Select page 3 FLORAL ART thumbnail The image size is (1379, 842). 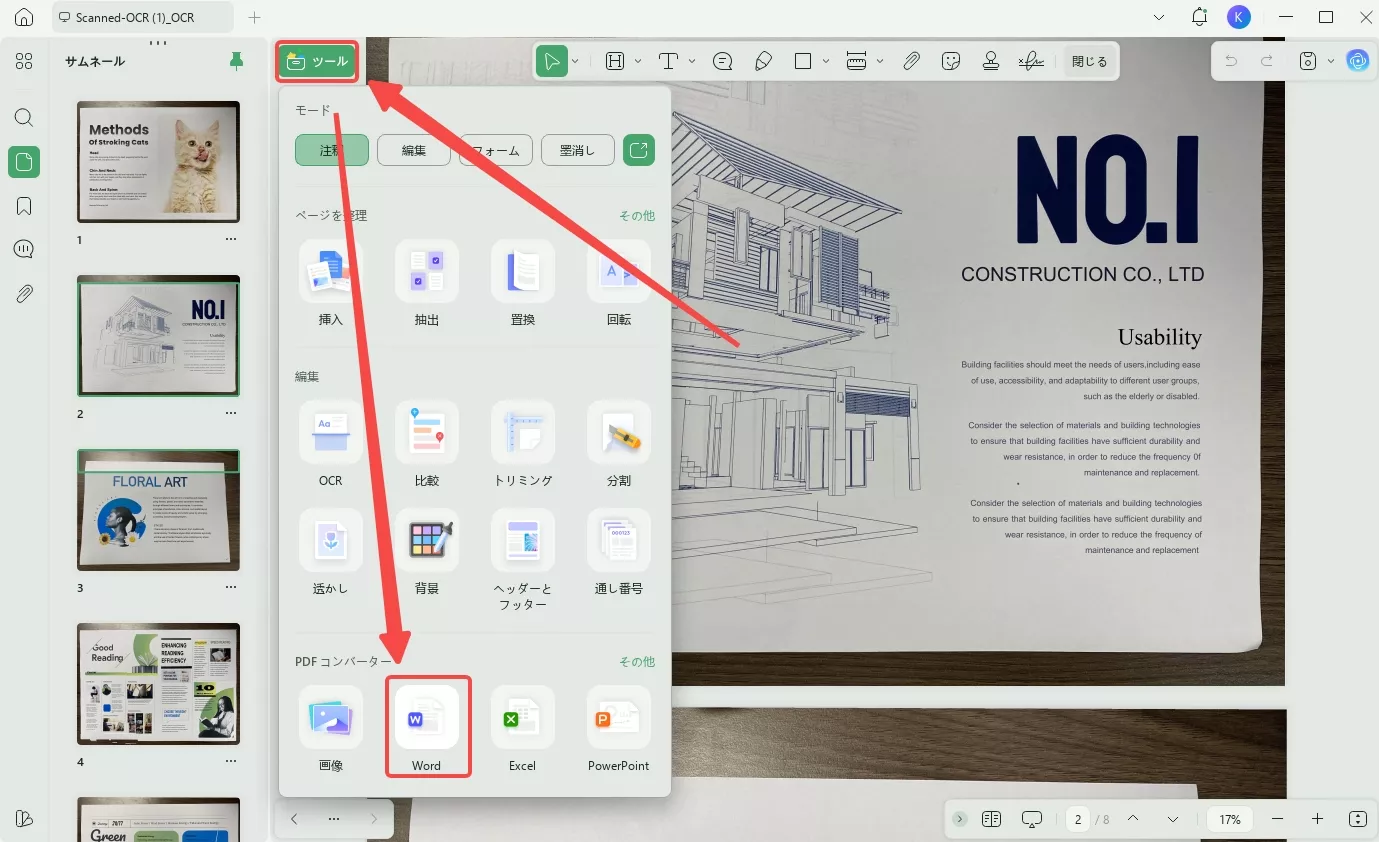point(159,510)
